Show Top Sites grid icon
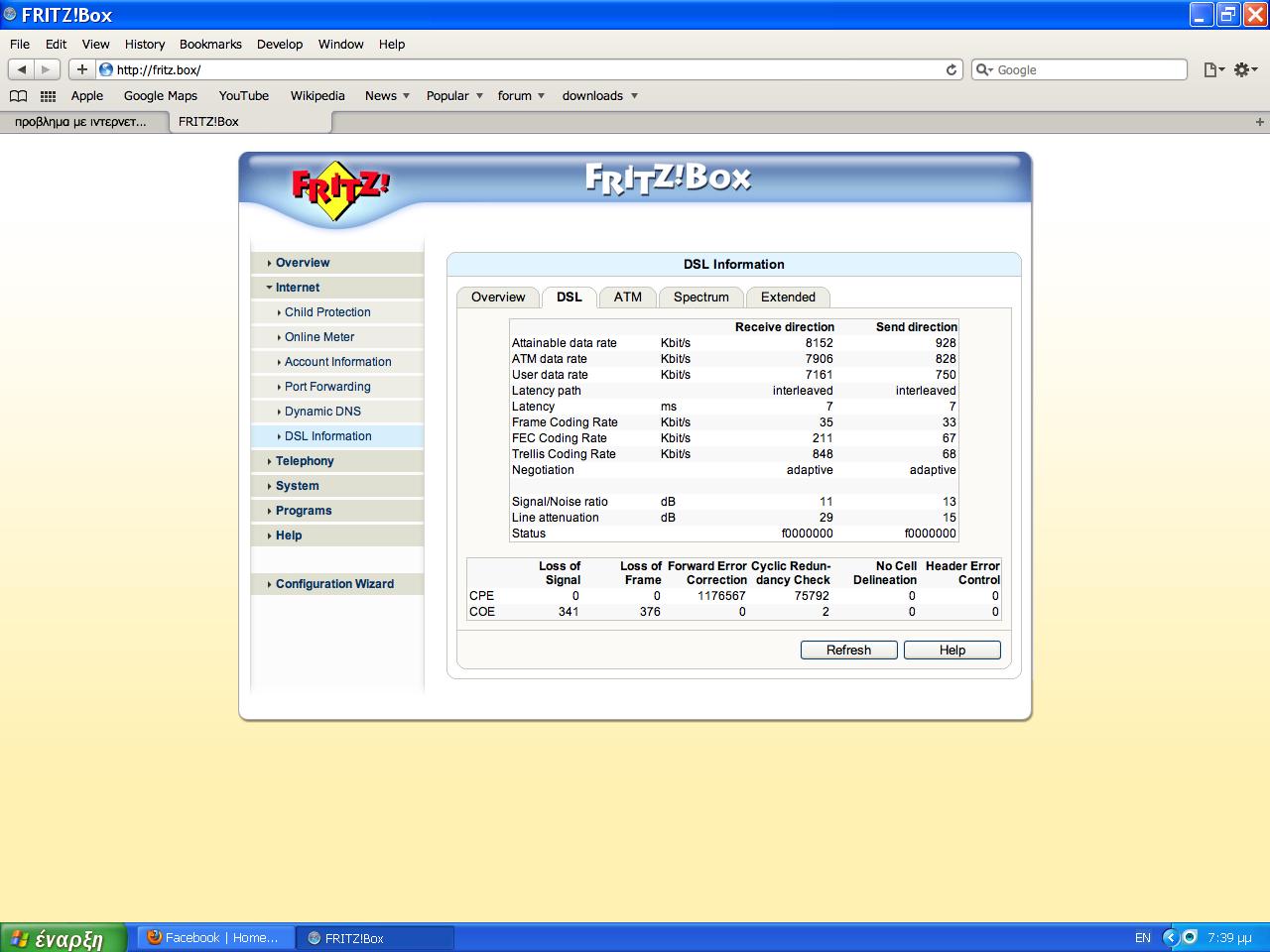 pos(48,96)
